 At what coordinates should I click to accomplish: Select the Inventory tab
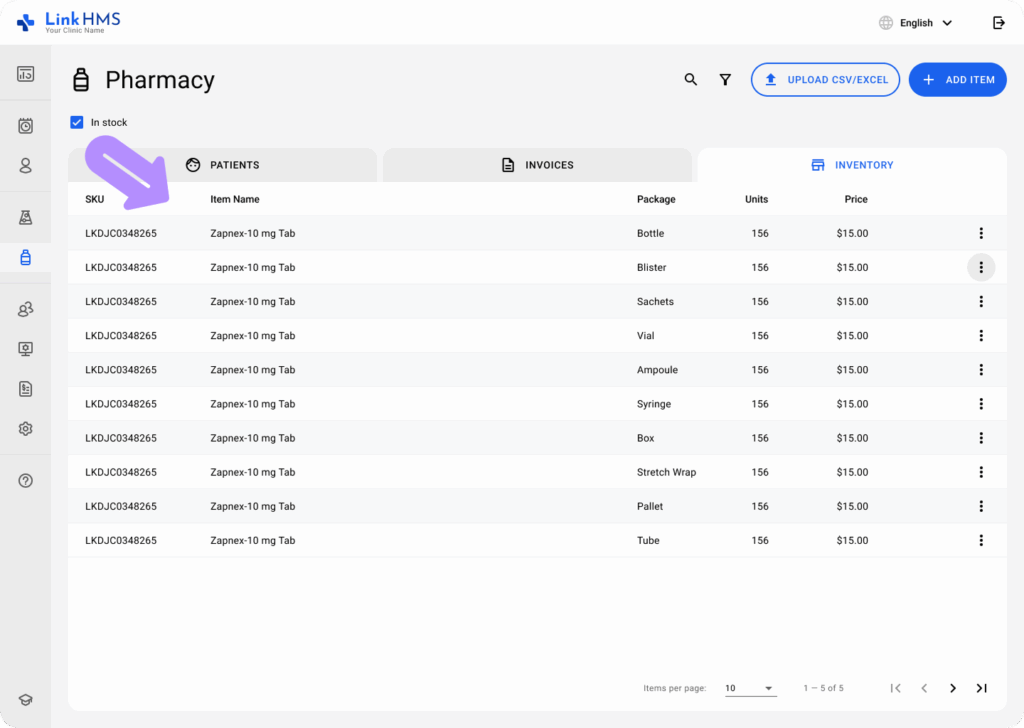point(852,165)
